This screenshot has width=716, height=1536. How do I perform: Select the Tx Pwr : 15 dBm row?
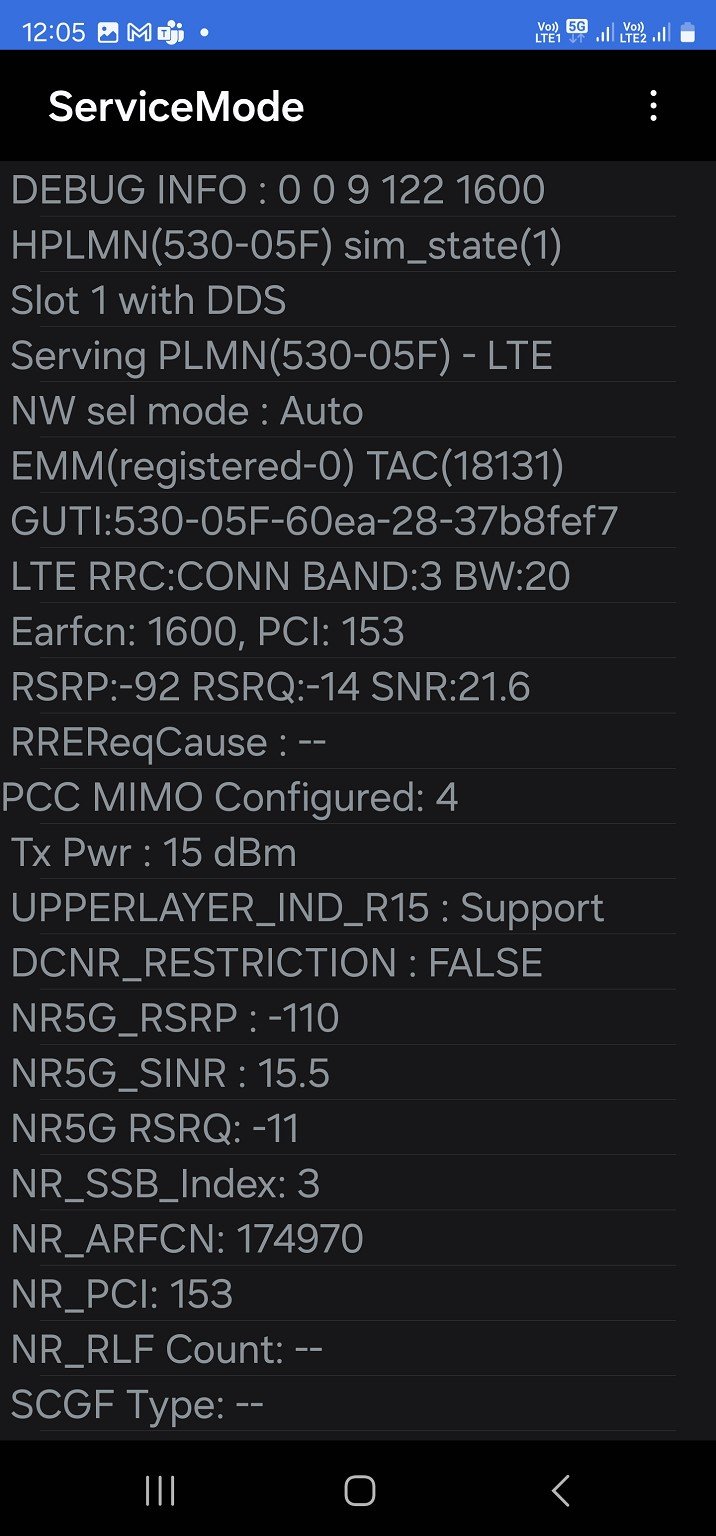tap(340, 853)
